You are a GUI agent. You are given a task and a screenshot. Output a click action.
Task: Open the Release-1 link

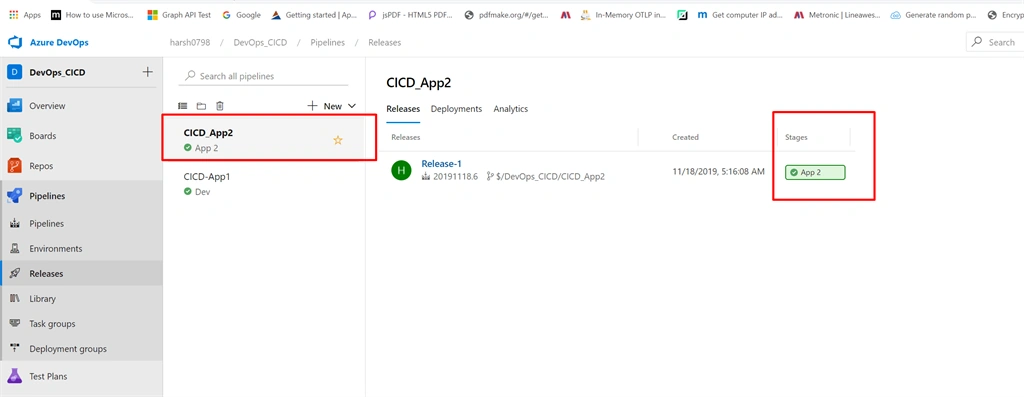coord(441,163)
